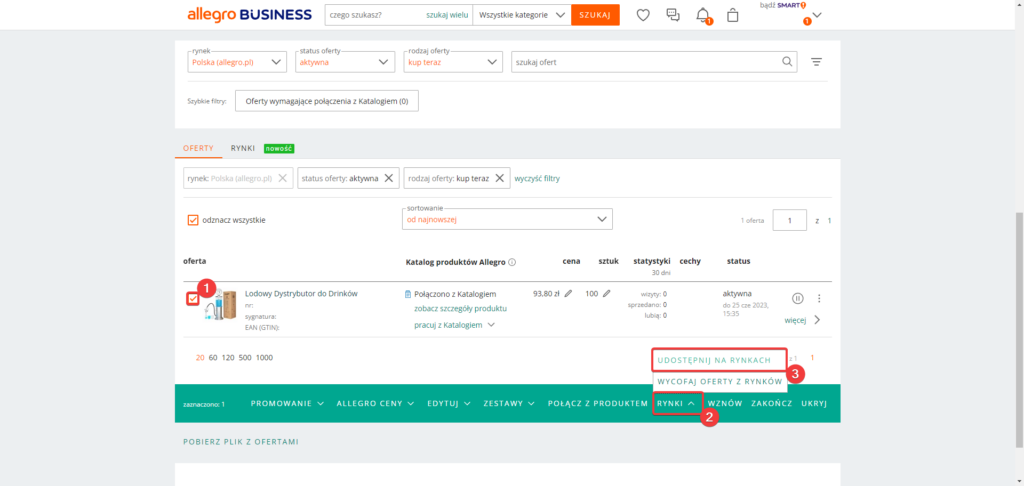This screenshot has height=486, width=1024.
Task: Open the status oferty dropdown
Action: 345,62
